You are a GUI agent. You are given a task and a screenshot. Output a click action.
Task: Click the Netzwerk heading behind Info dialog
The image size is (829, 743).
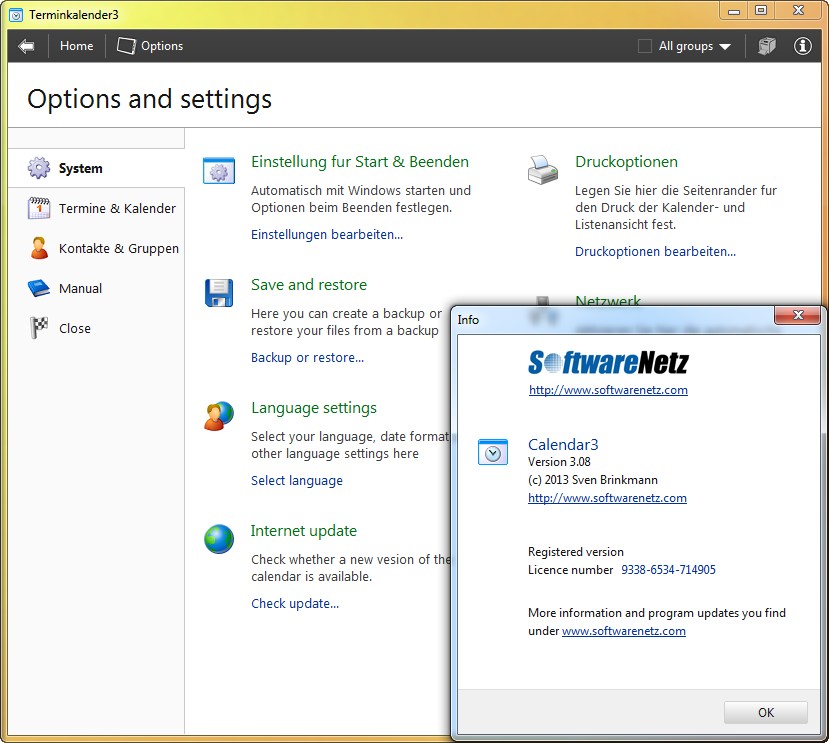(607, 300)
